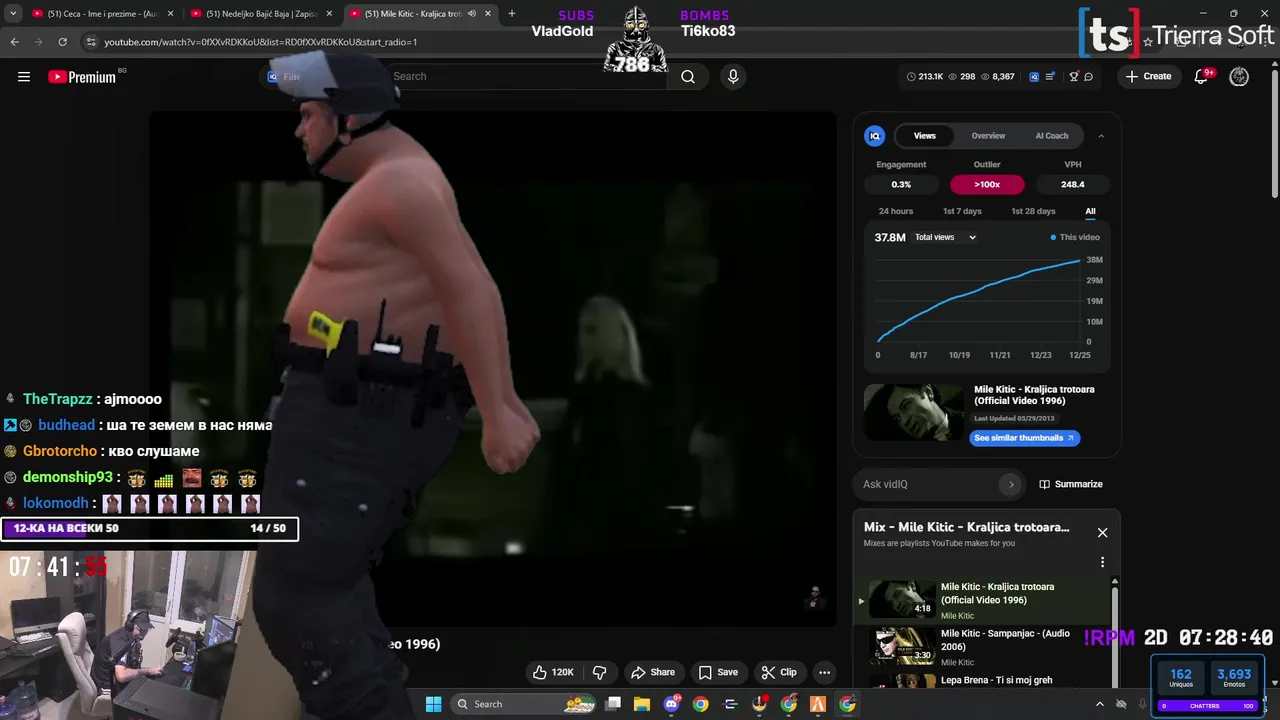Close the Mix playlist panel
Viewport: 1280px width, 720px height.
[x=1102, y=533]
